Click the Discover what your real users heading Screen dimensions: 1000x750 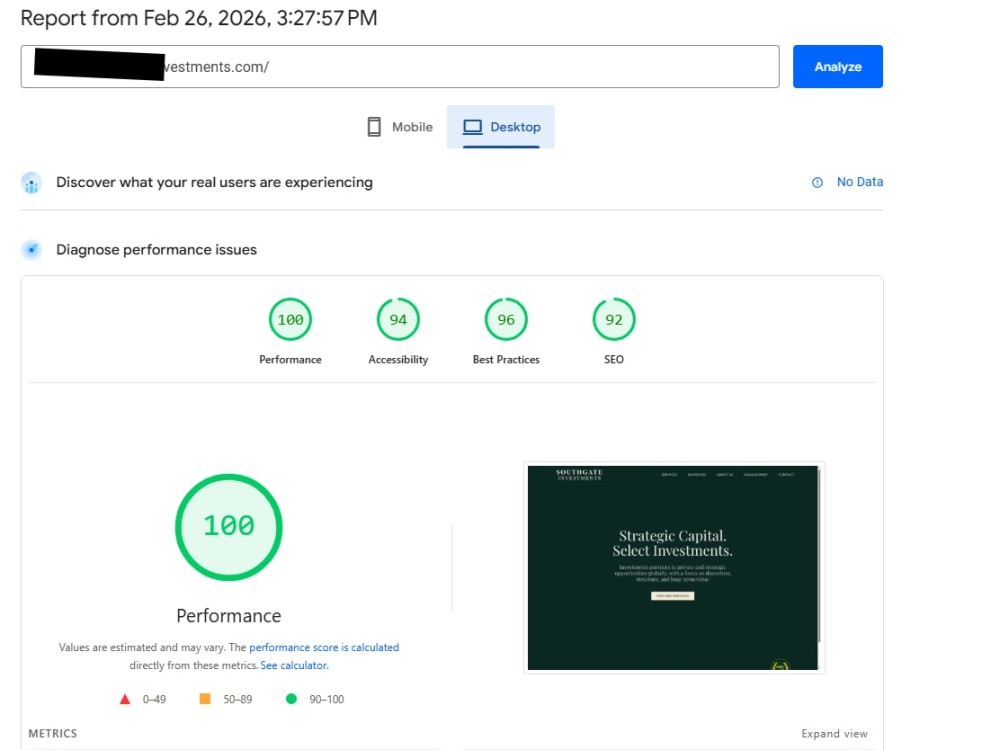click(214, 182)
